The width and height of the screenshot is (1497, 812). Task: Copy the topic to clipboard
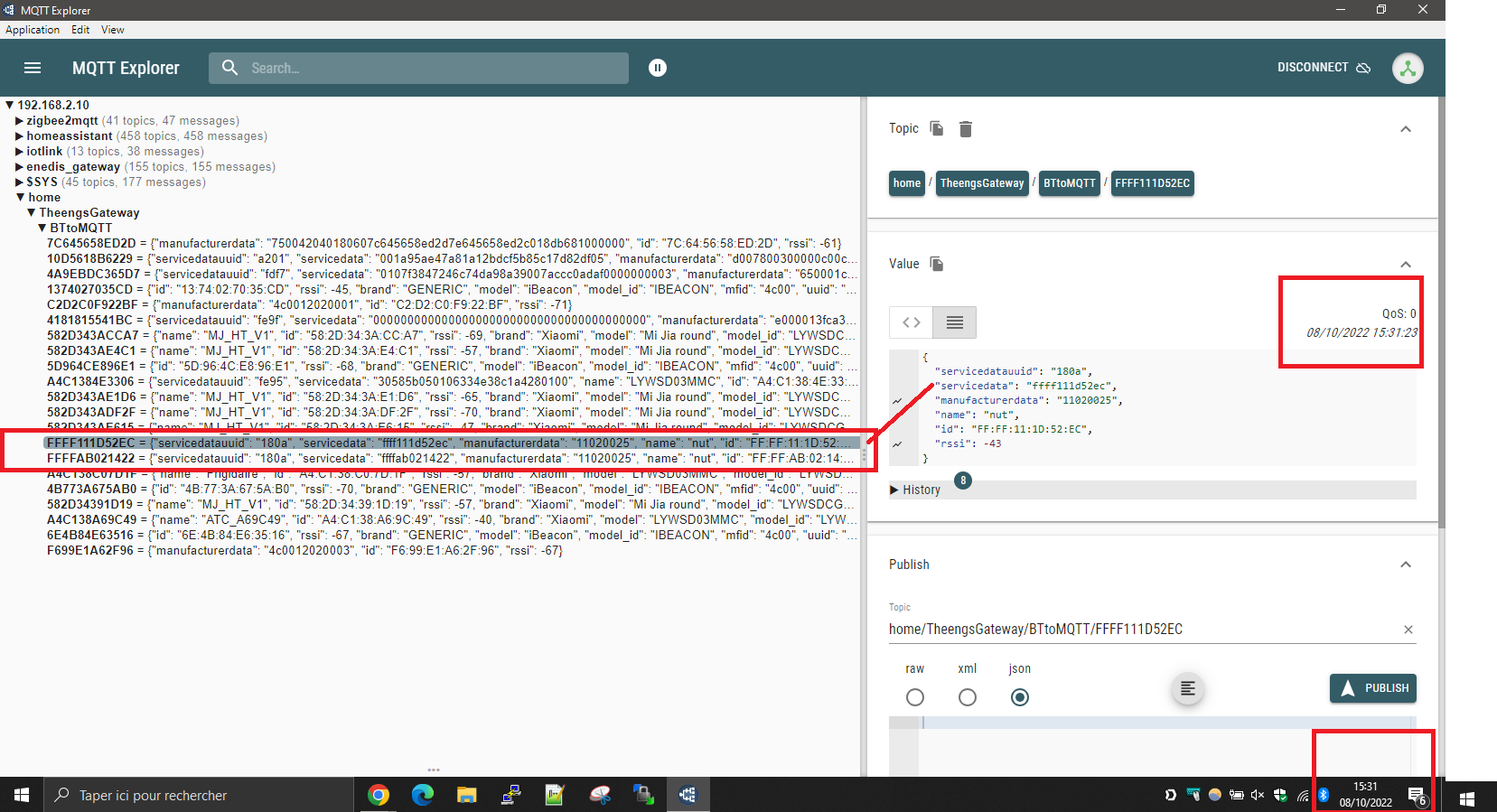pyautogui.click(x=937, y=128)
